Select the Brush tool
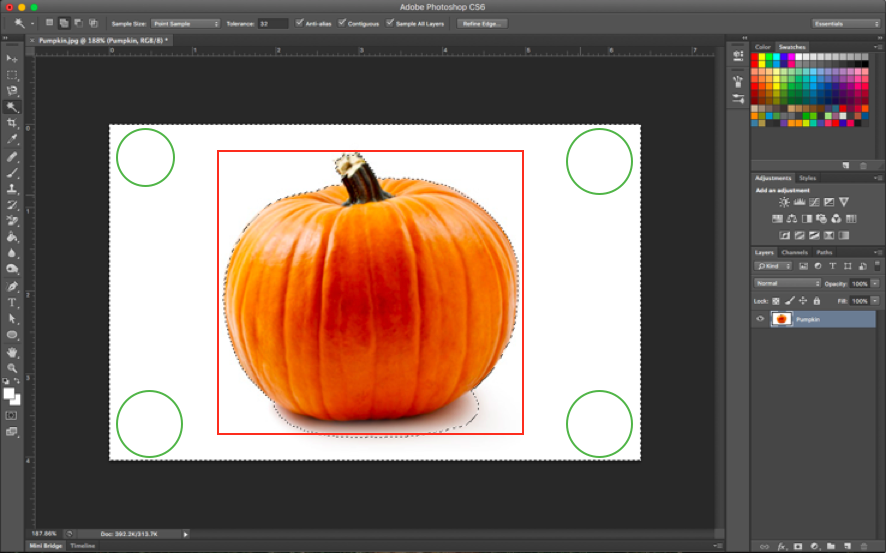 (12, 173)
